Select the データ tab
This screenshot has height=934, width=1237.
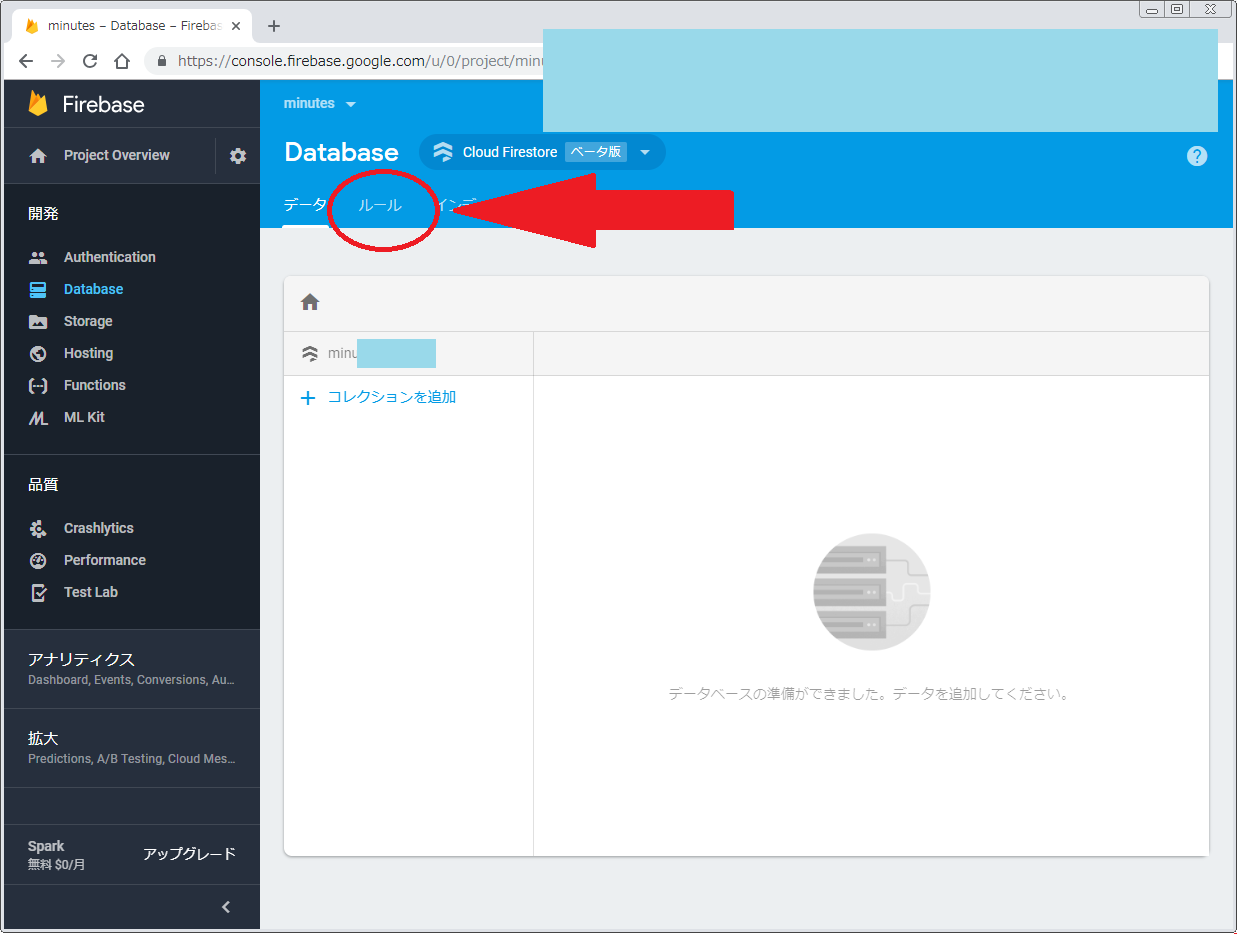click(305, 205)
